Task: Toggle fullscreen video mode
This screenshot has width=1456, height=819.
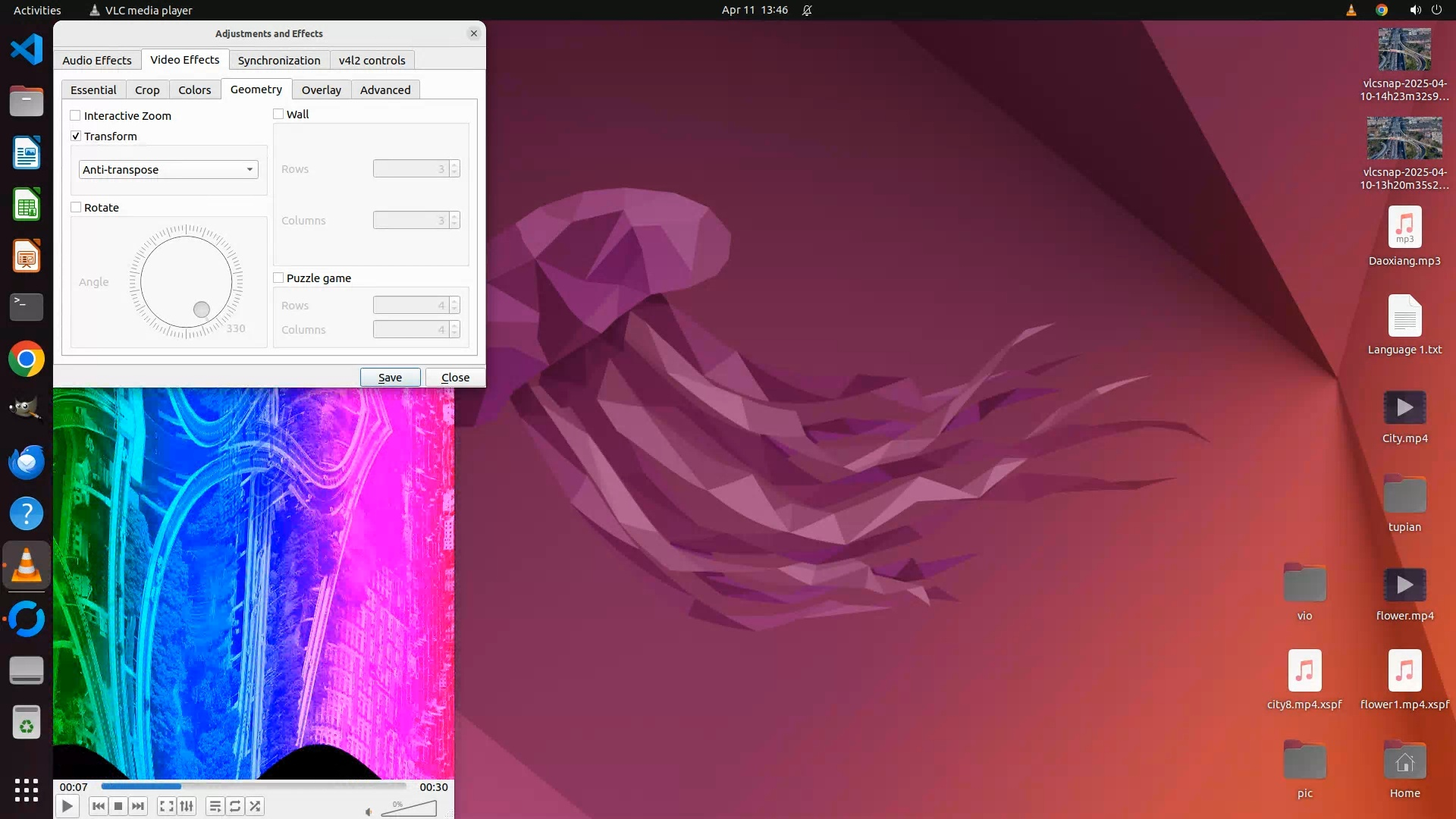Action: [166, 806]
